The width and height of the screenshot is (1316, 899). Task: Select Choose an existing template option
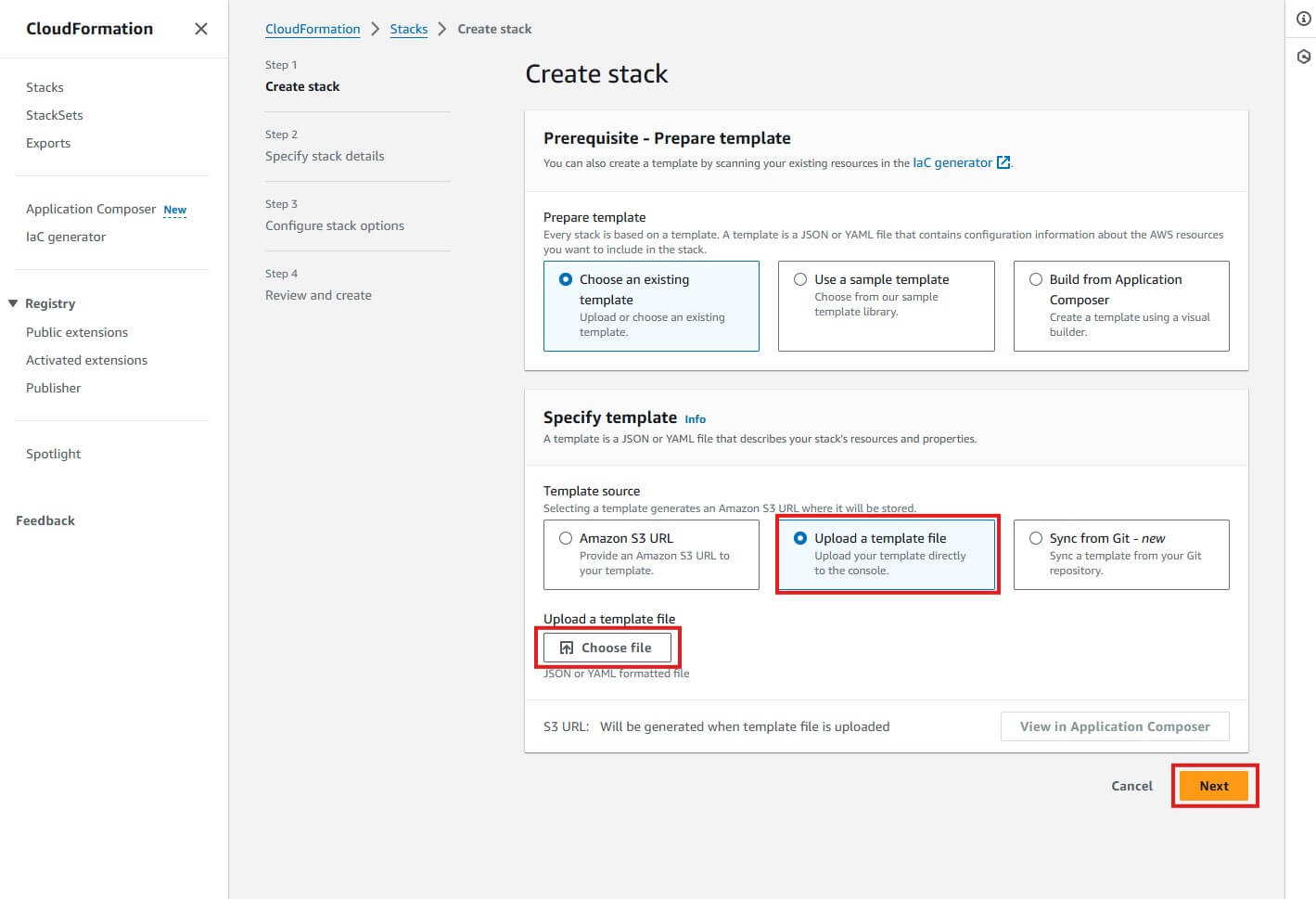coord(651,306)
